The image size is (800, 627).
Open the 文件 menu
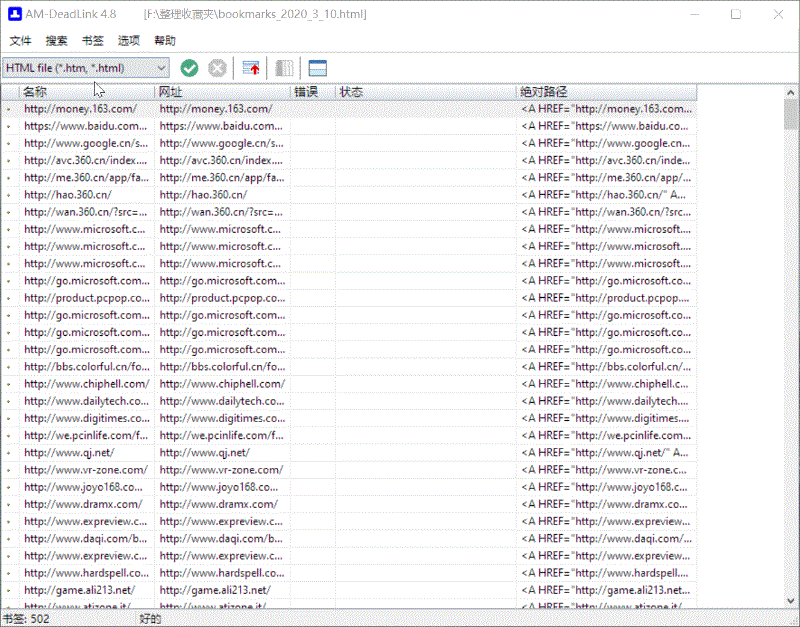tap(21, 41)
